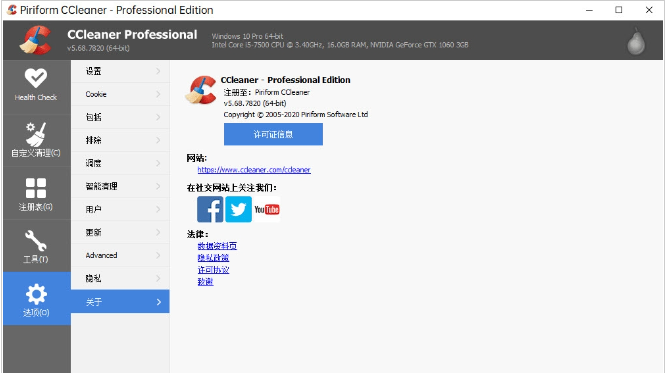Viewport: 671px width, 373px height.
Task: Click the Piriform pear logo
Action: point(636,41)
